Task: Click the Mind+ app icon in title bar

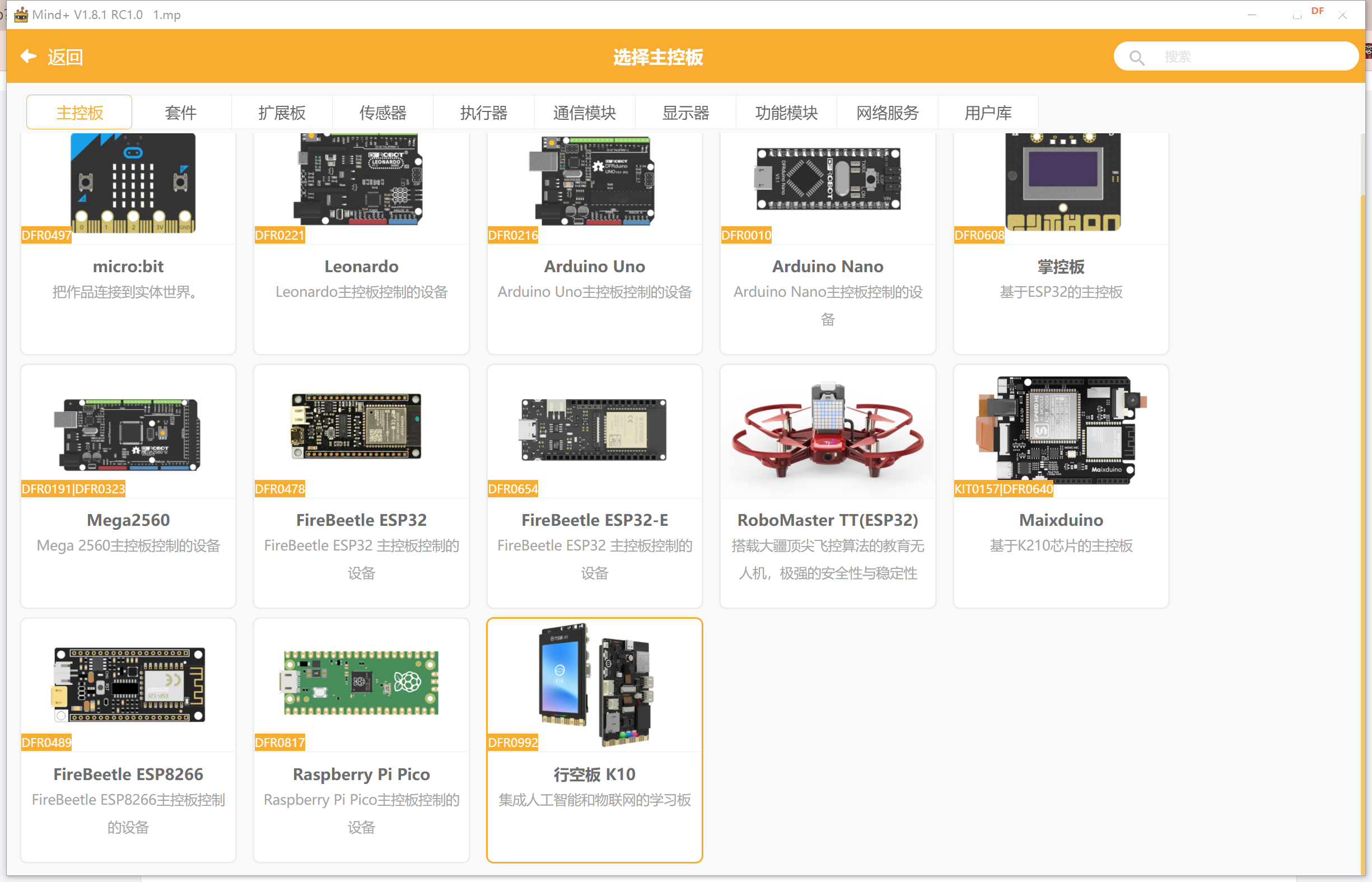Action: [21, 15]
